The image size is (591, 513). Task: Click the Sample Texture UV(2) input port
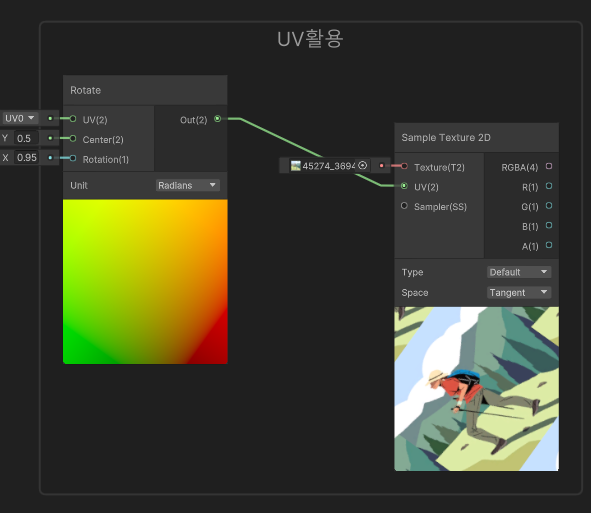tap(404, 186)
